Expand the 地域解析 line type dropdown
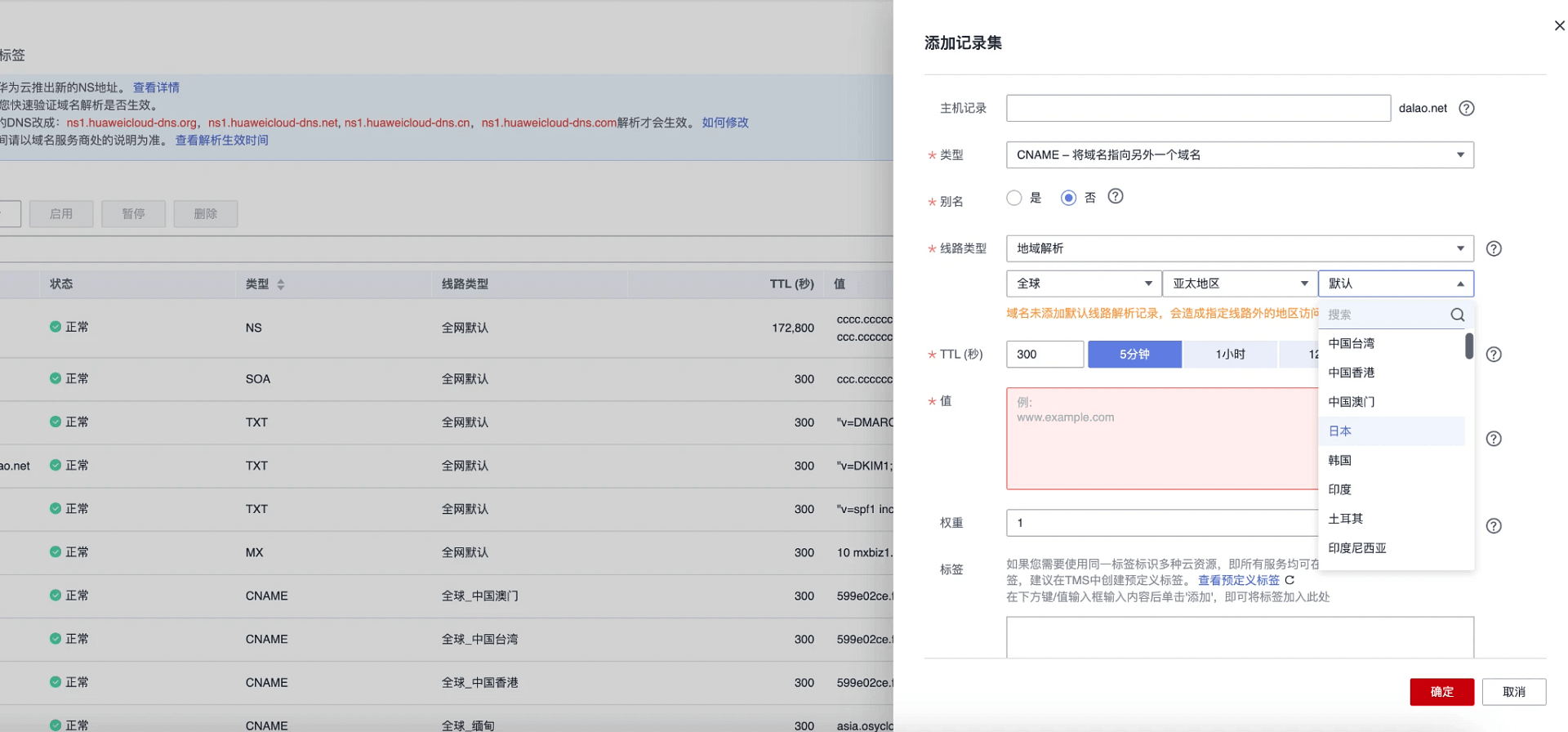The image size is (1568, 732). 1239,248
